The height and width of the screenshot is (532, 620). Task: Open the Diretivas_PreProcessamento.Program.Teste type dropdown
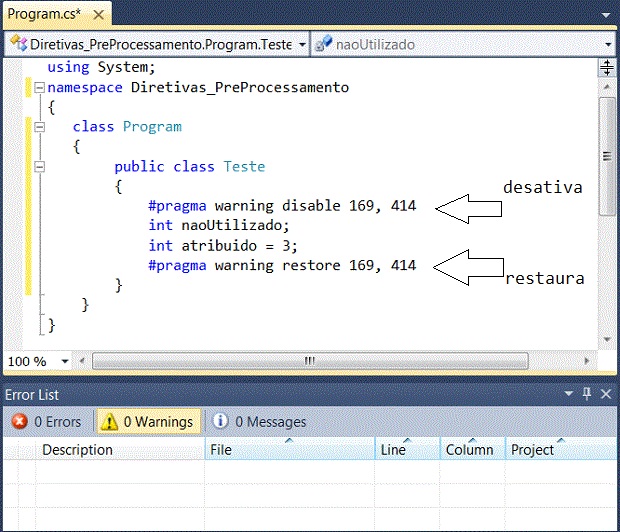coord(302,44)
